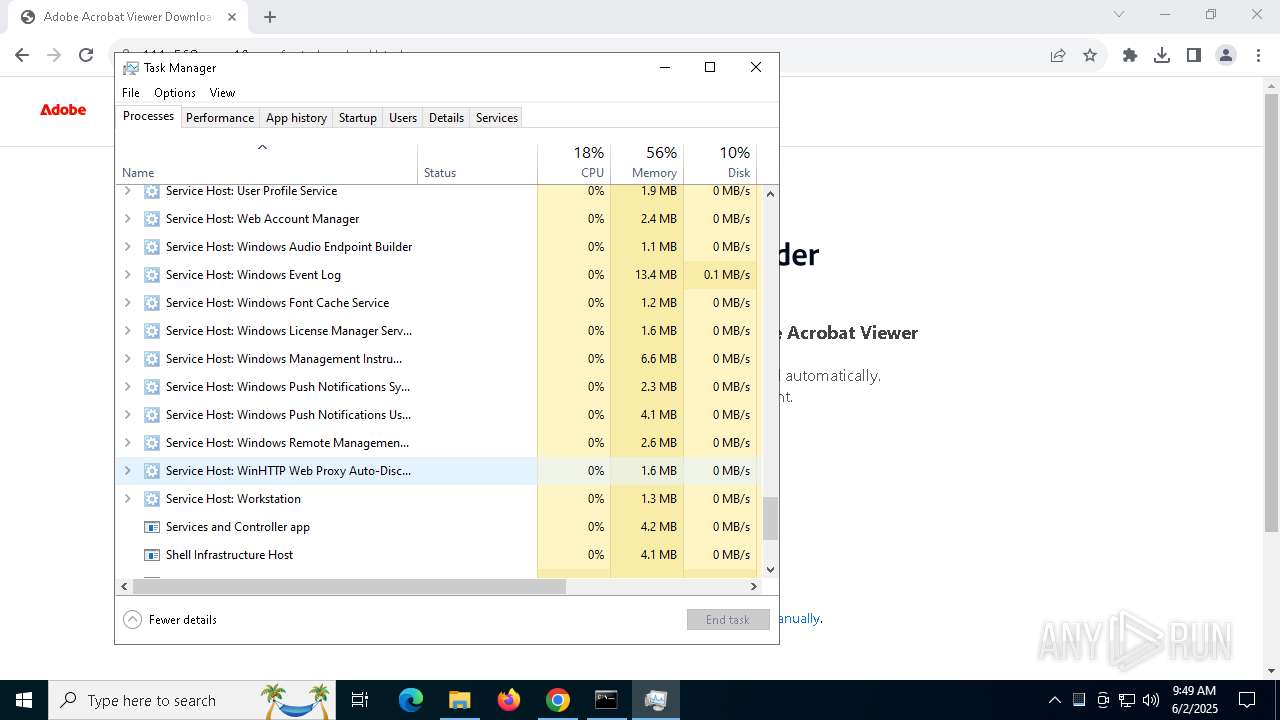Switch to the App history tab
The width and height of the screenshot is (1280, 720).
point(296,118)
